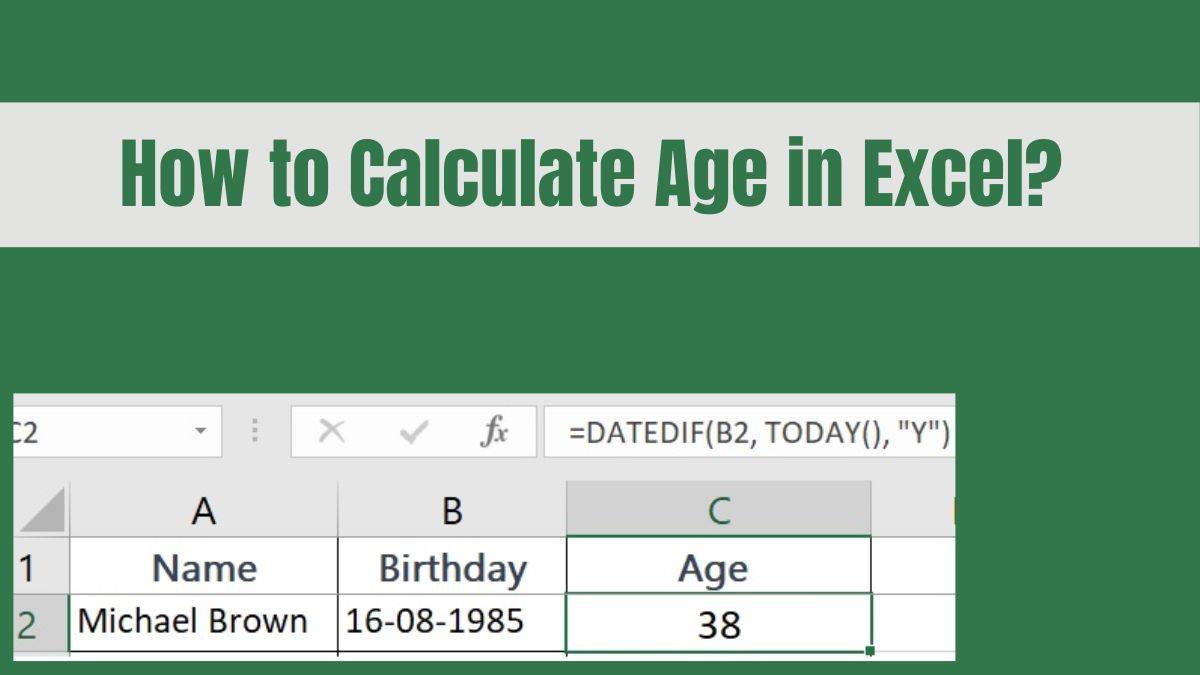Select the cell containing Name

point(205,566)
